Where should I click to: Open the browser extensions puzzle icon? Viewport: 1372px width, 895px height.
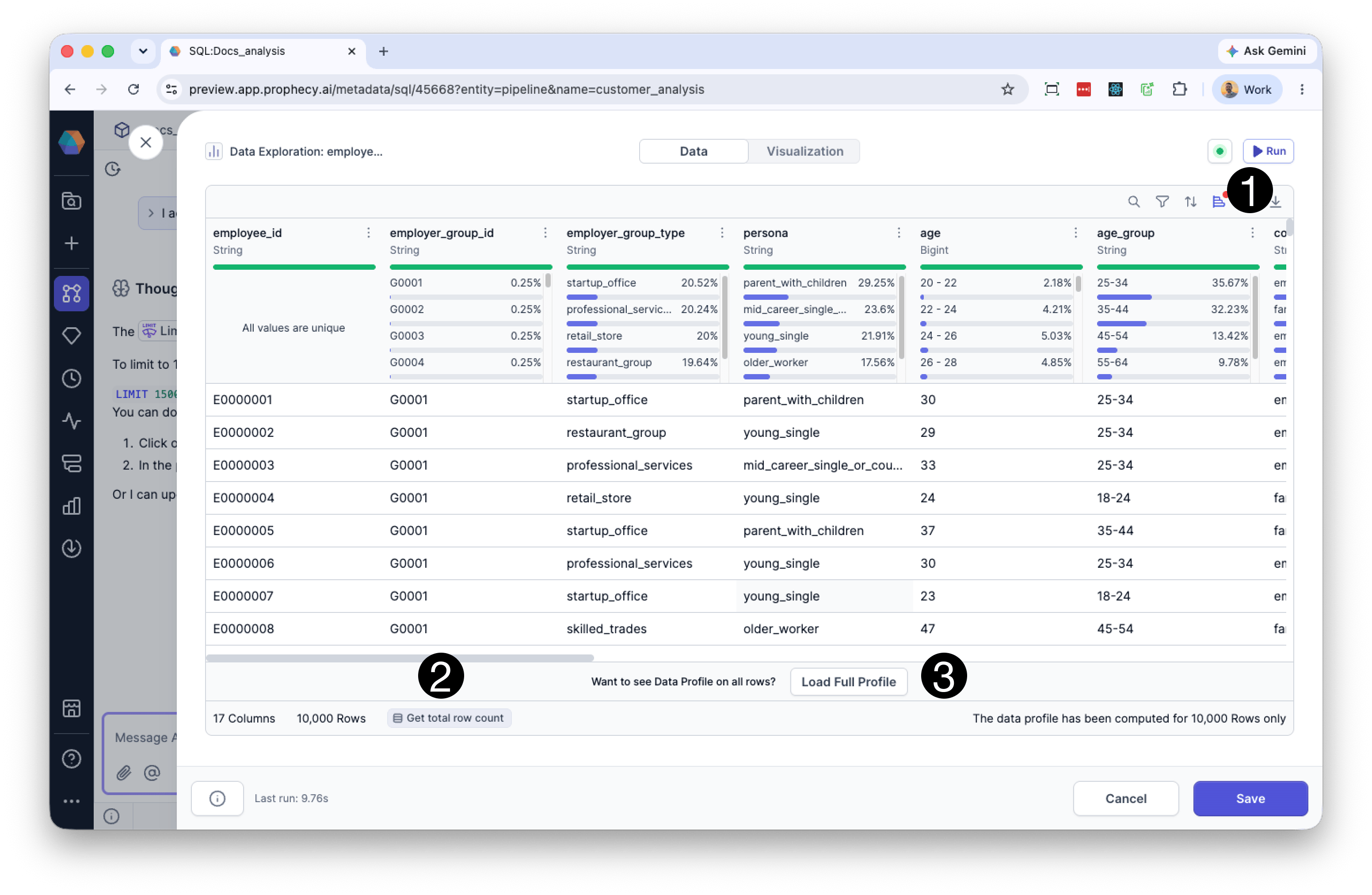pos(1179,89)
